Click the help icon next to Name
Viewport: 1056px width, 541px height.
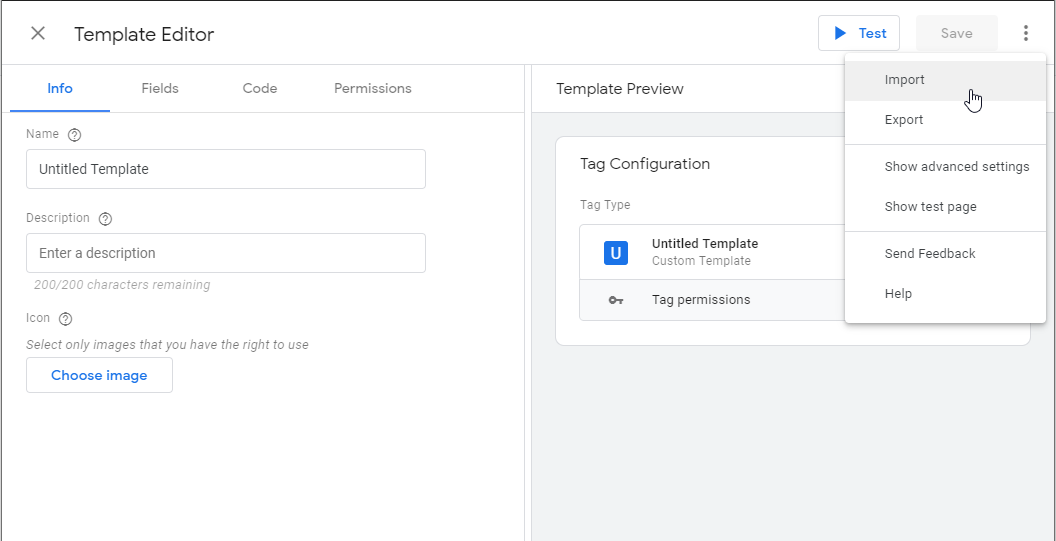click(75, 135)
